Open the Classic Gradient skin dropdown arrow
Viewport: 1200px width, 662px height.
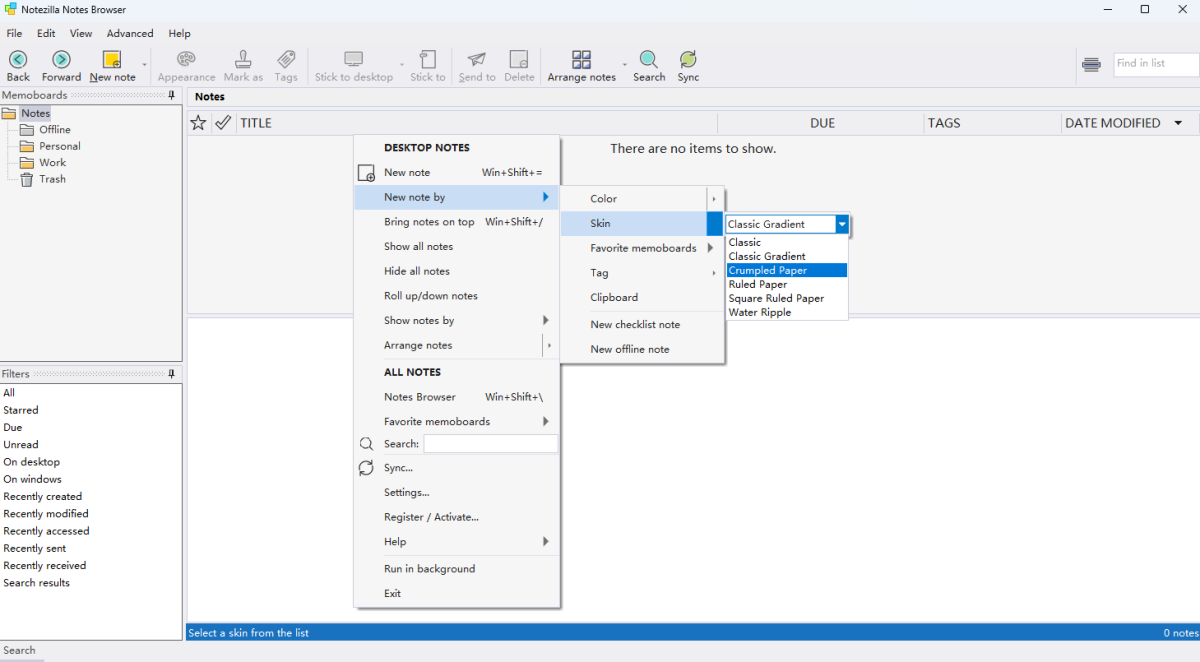click(842, 225)
